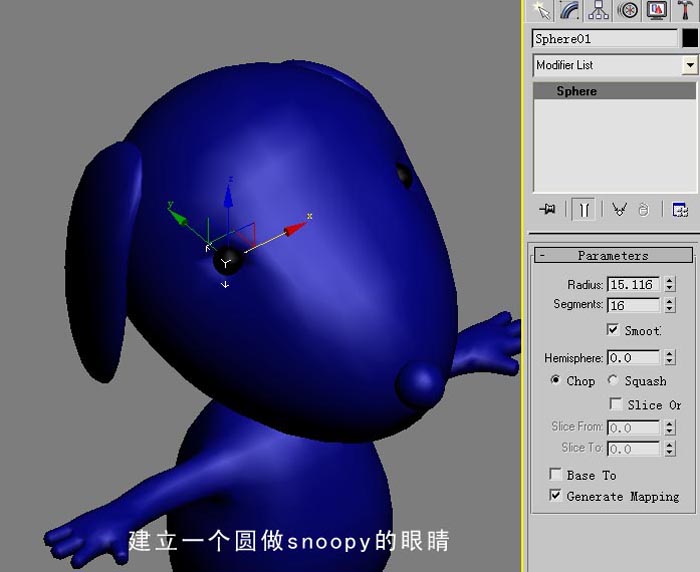The height and width of the screenshot is (572, 700).
Task: Click the Sphere01 object name field
Action: click(605, 39)
